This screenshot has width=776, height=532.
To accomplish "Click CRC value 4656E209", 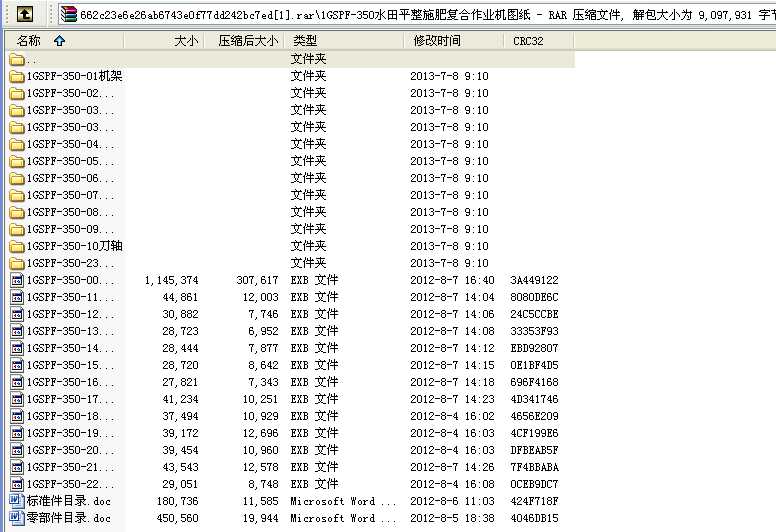I will pos(534,416).
